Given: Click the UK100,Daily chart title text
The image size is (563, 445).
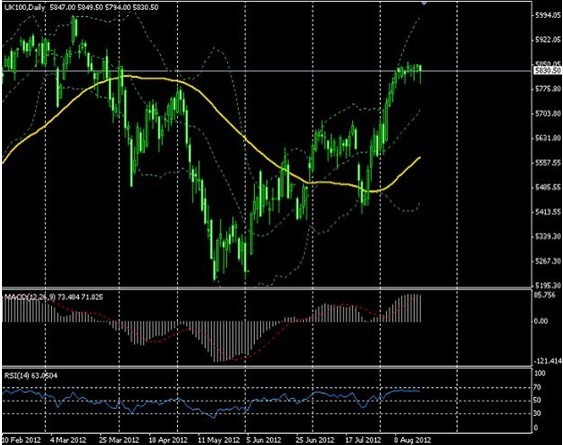Looking at the screenshot, I should 24,7.
